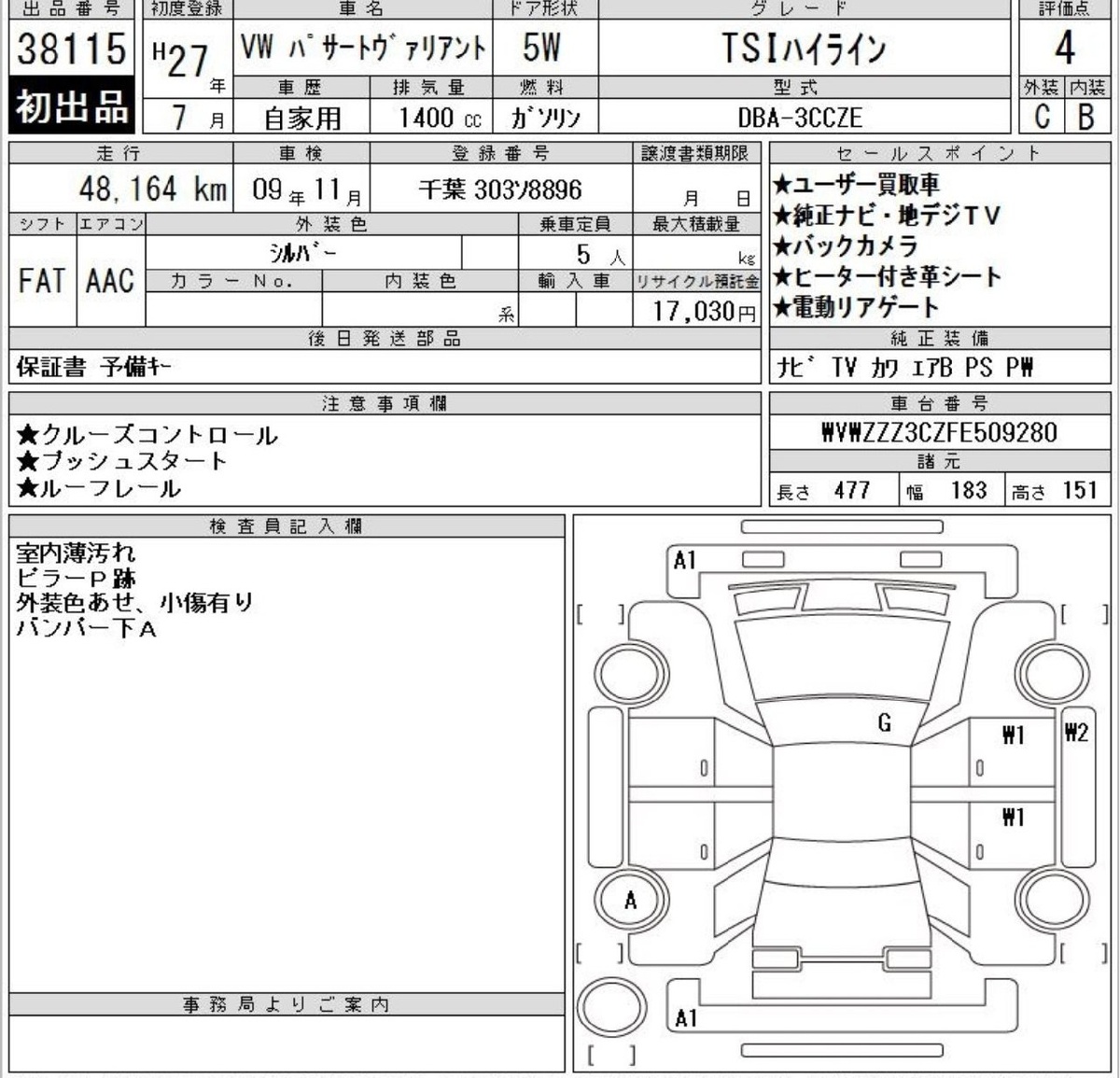Click the displacement value 1400 cc
1120x1078 pixels.
441,119
